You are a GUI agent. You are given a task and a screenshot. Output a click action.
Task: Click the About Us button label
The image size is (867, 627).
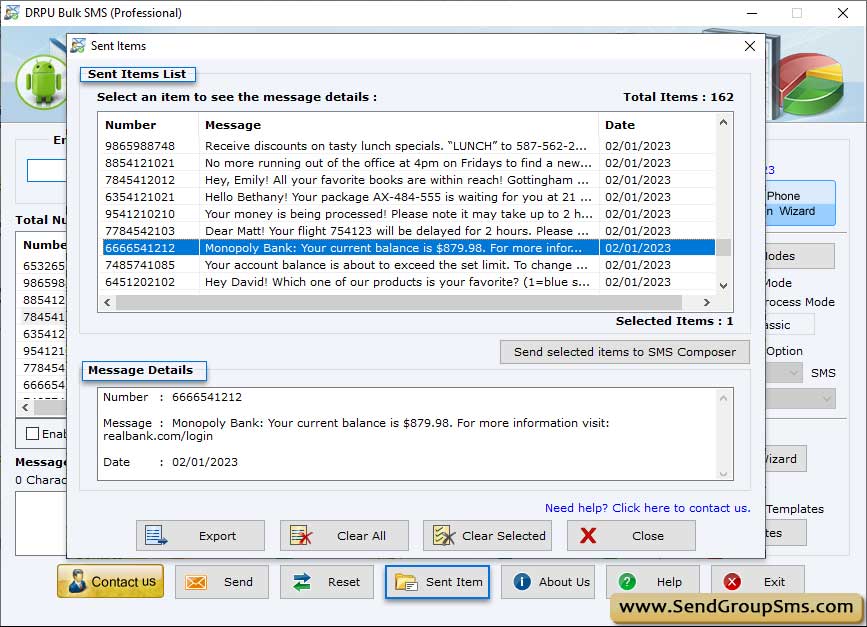pos(565,582)
